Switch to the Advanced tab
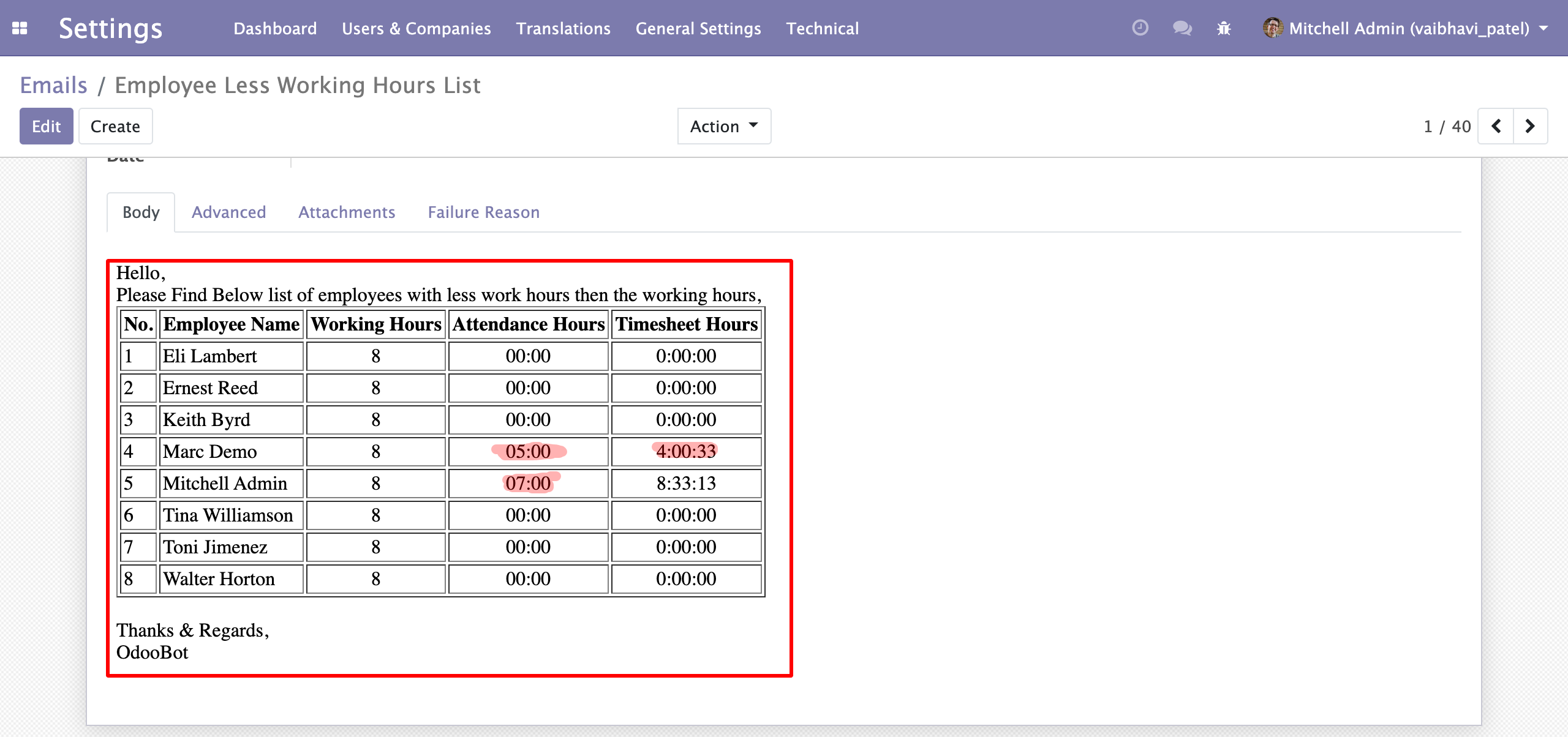Image resolution: width=1568 pixels, height=737 pixels. pos(228,212)
